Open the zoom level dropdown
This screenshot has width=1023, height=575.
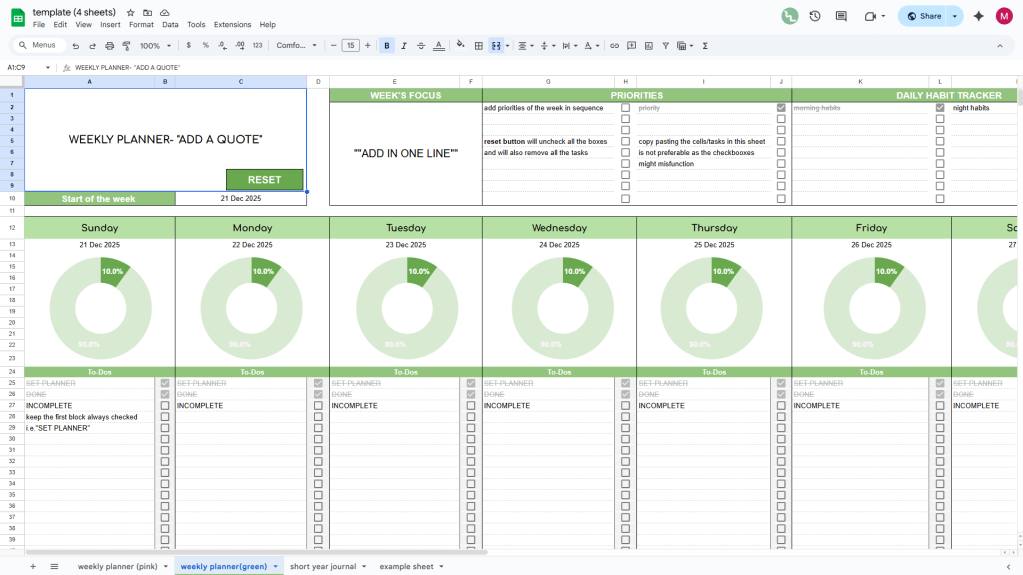tap(154, 46)
